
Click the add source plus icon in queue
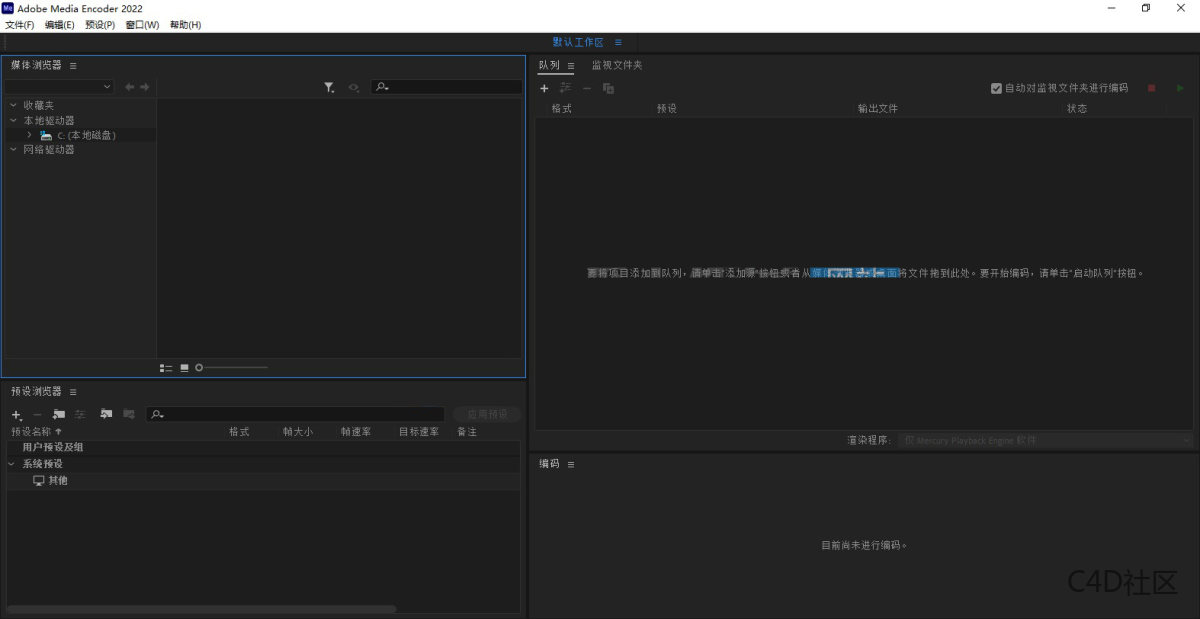point(545,88)
